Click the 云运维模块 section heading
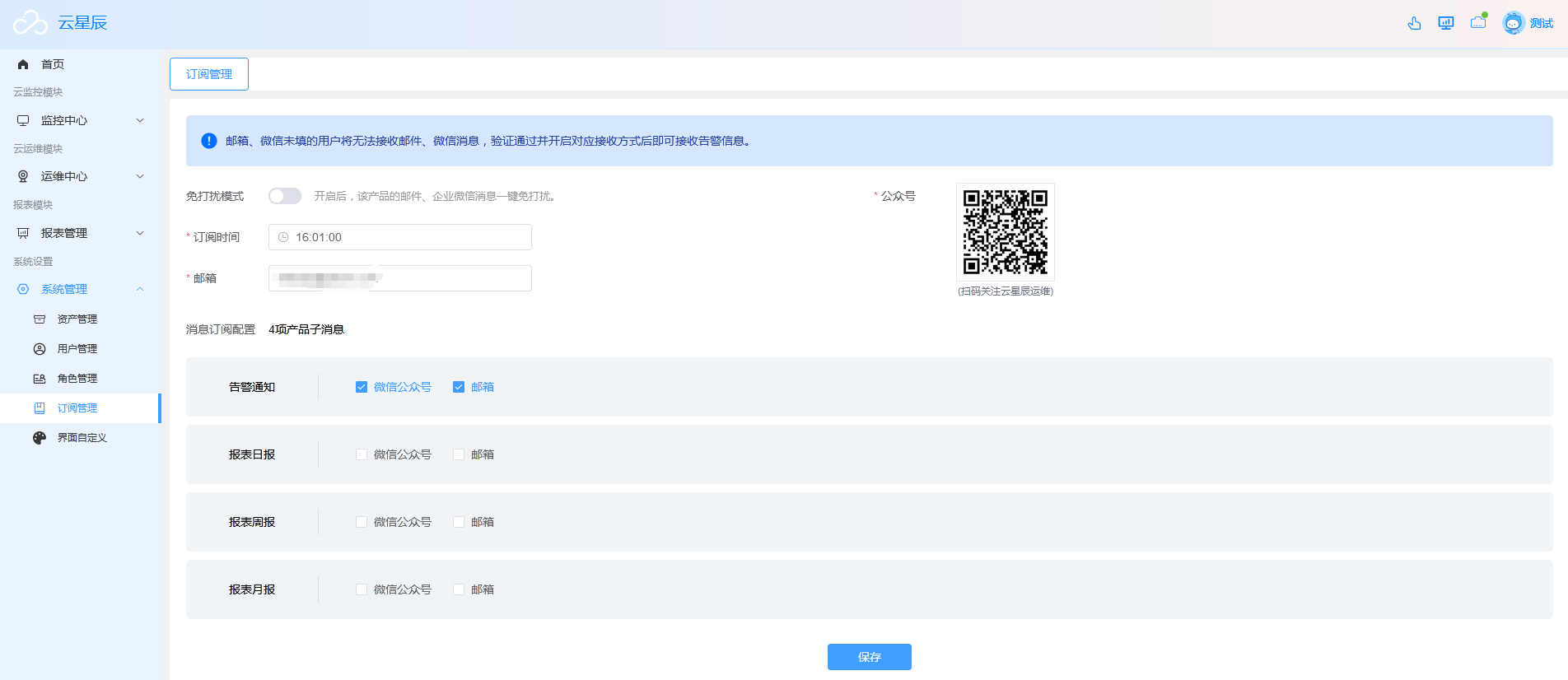Screen dimensions: 1568x680 [38, 149]
